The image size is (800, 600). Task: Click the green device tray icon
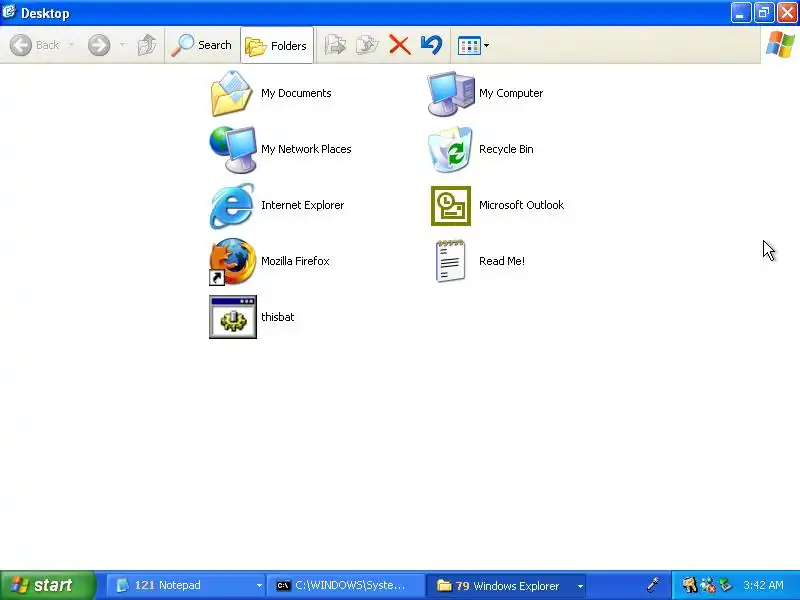(725, 585)
